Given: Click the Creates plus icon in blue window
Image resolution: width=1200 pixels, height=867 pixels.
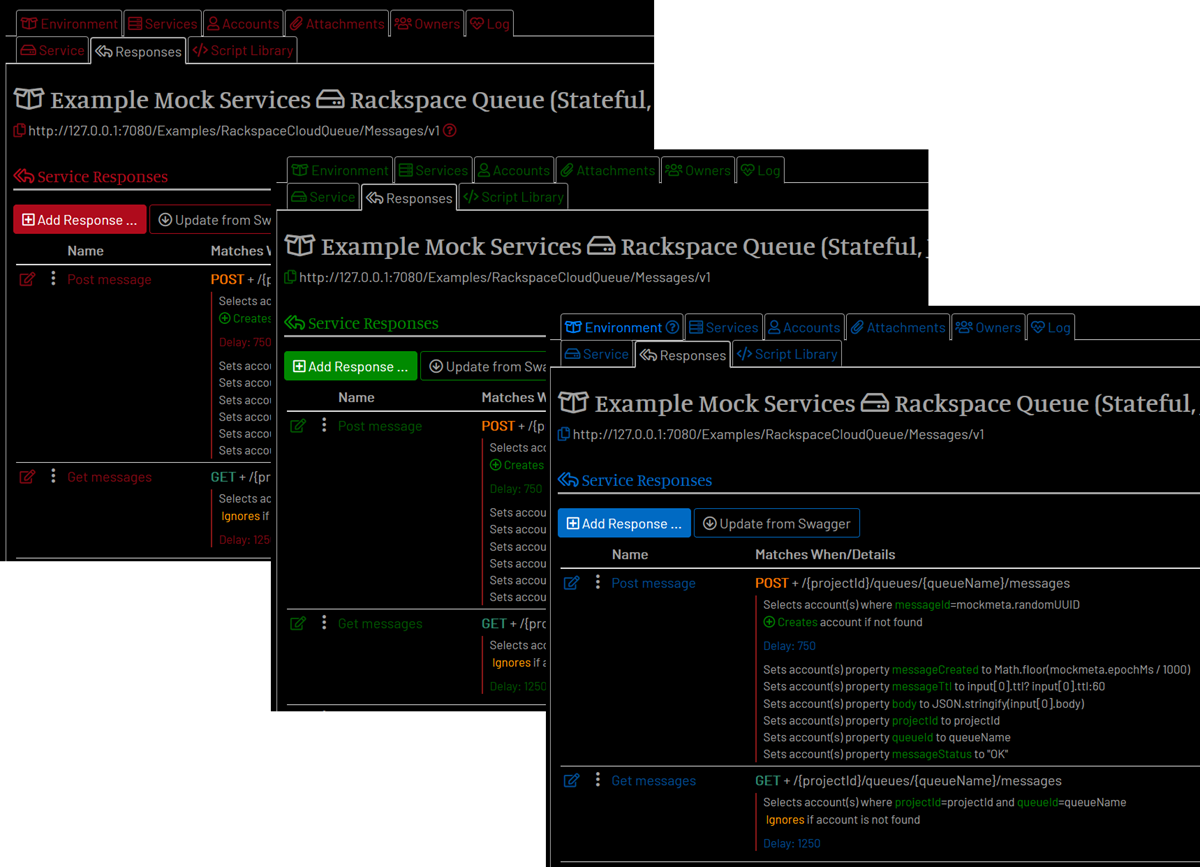Looking at the screenshot, I should click(x=769, y=622).
